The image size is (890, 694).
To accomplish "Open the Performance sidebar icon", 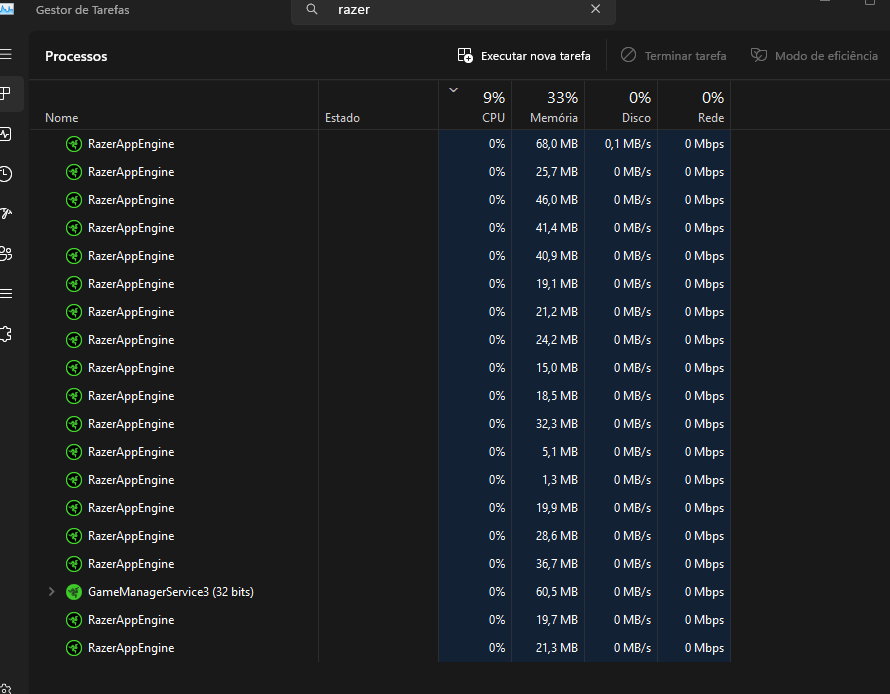I will (x=6, y=134).
